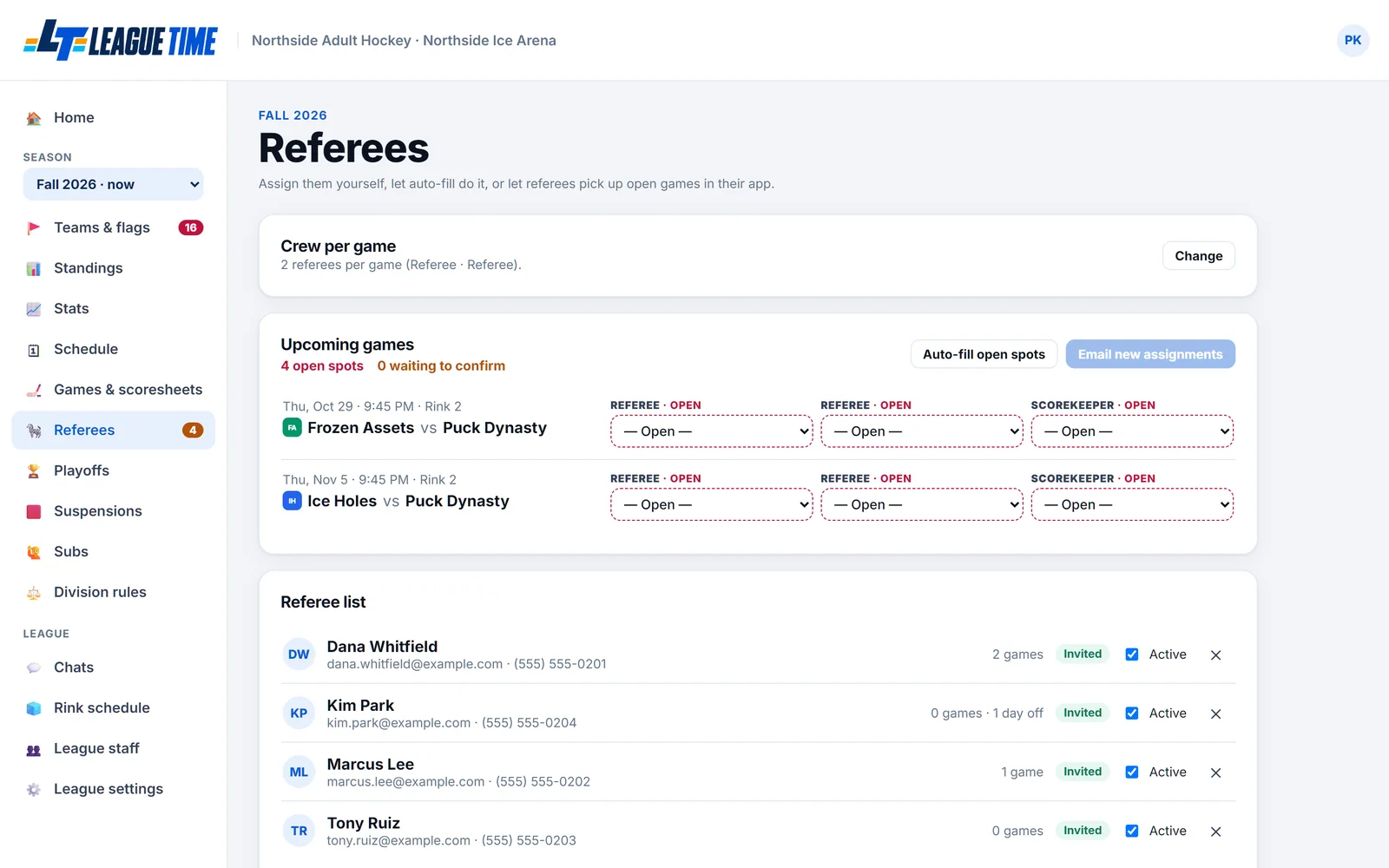Click the Stats line chart icon
The height and width of the screenshot is (868, 1389).
pyautogui.click(x=34, y=309)
